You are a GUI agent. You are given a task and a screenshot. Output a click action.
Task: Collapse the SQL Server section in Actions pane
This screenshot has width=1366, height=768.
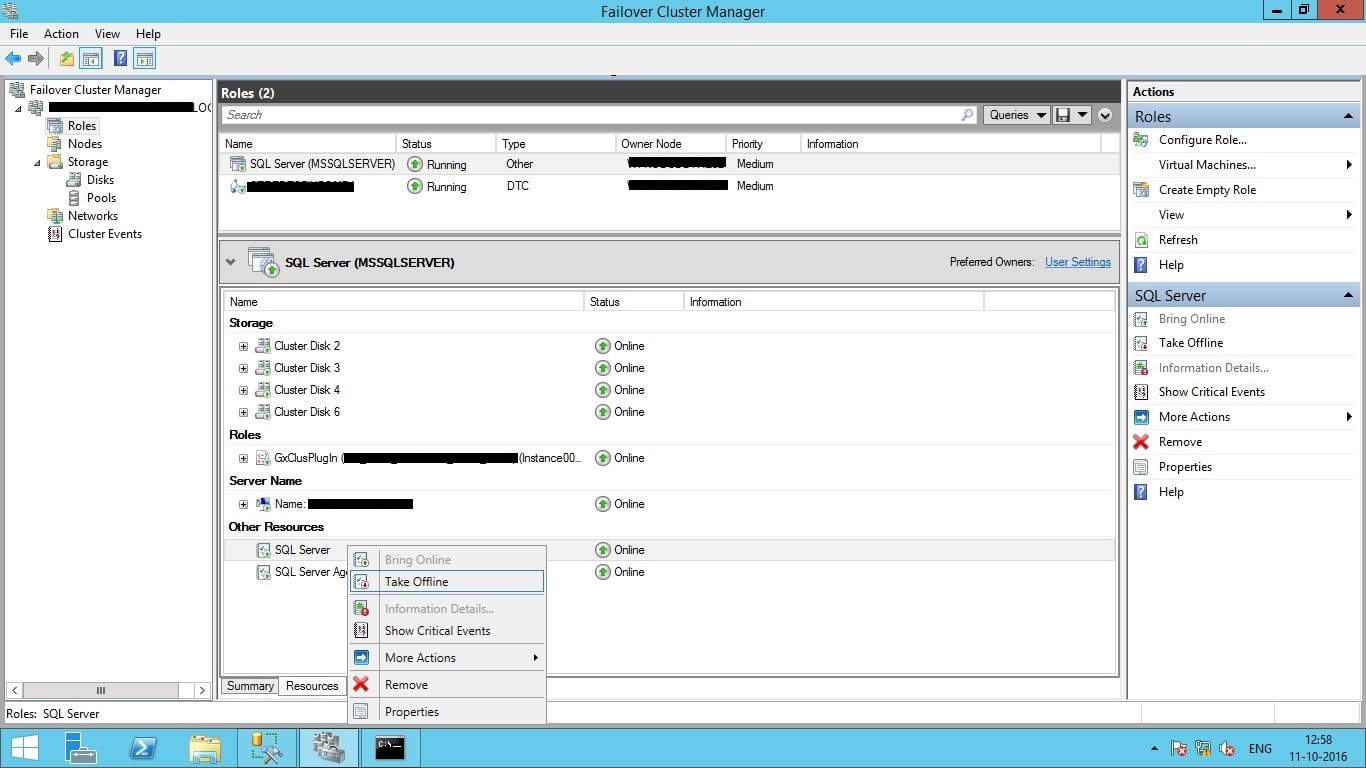click(1348, 296)
